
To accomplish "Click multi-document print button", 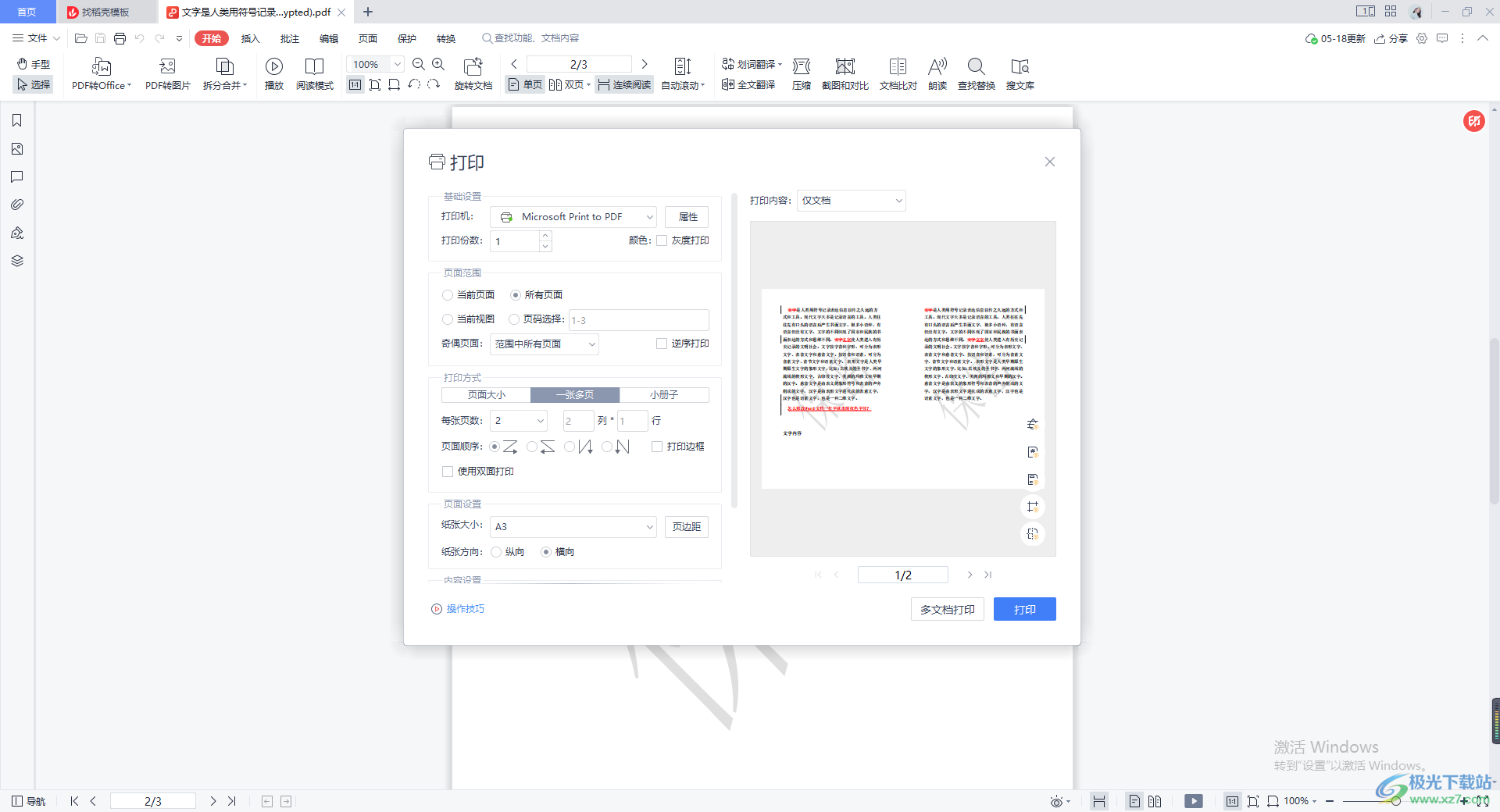I will pos(947,610).
